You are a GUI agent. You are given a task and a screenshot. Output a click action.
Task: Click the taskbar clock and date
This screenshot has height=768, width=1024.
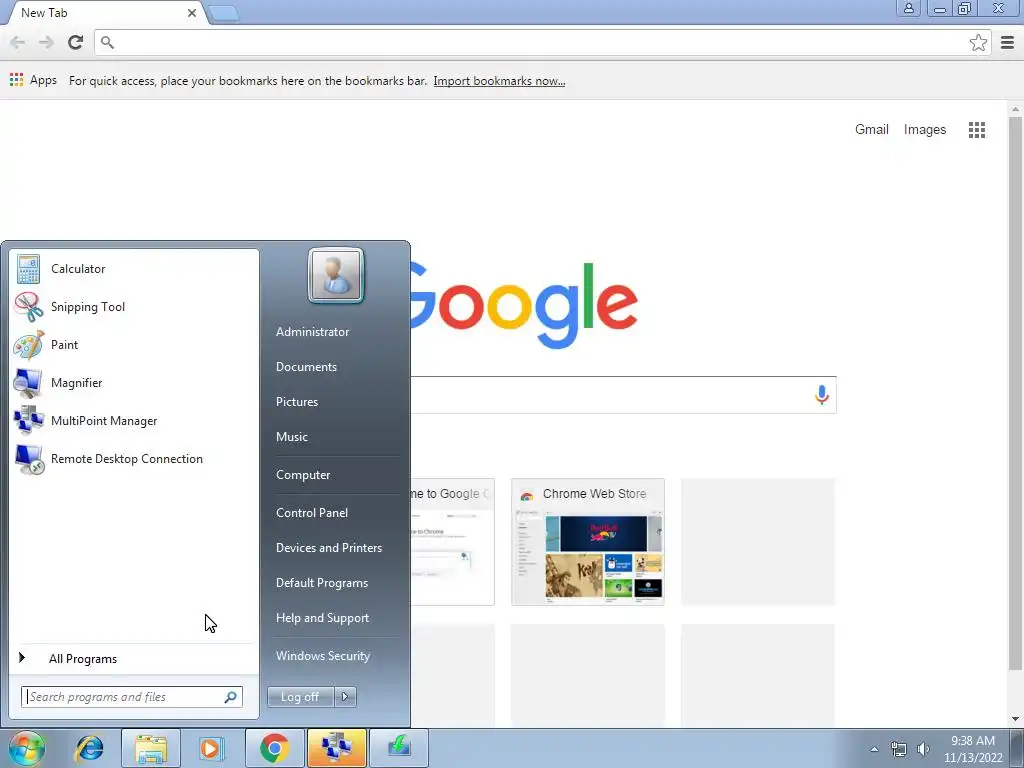click(972, 749)
